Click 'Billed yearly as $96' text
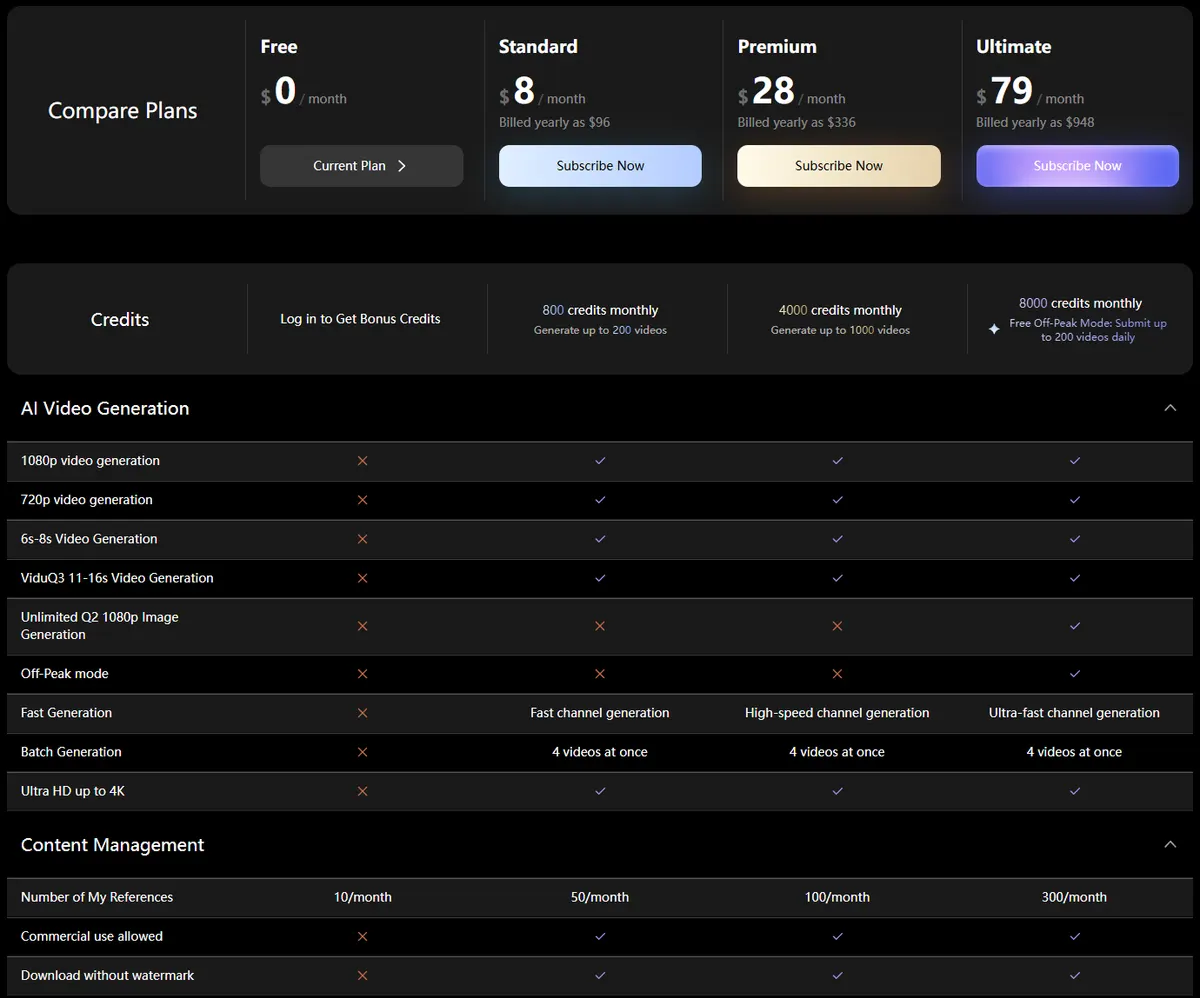The width and height of the screenshot is (1200, 998). pos(554,122)
